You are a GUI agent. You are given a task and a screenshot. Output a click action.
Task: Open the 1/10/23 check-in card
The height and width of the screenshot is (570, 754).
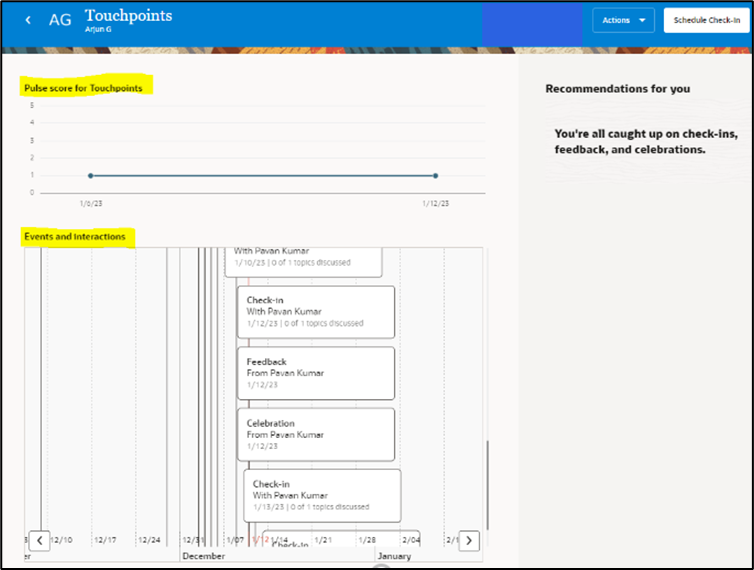(x=303, y=262)
